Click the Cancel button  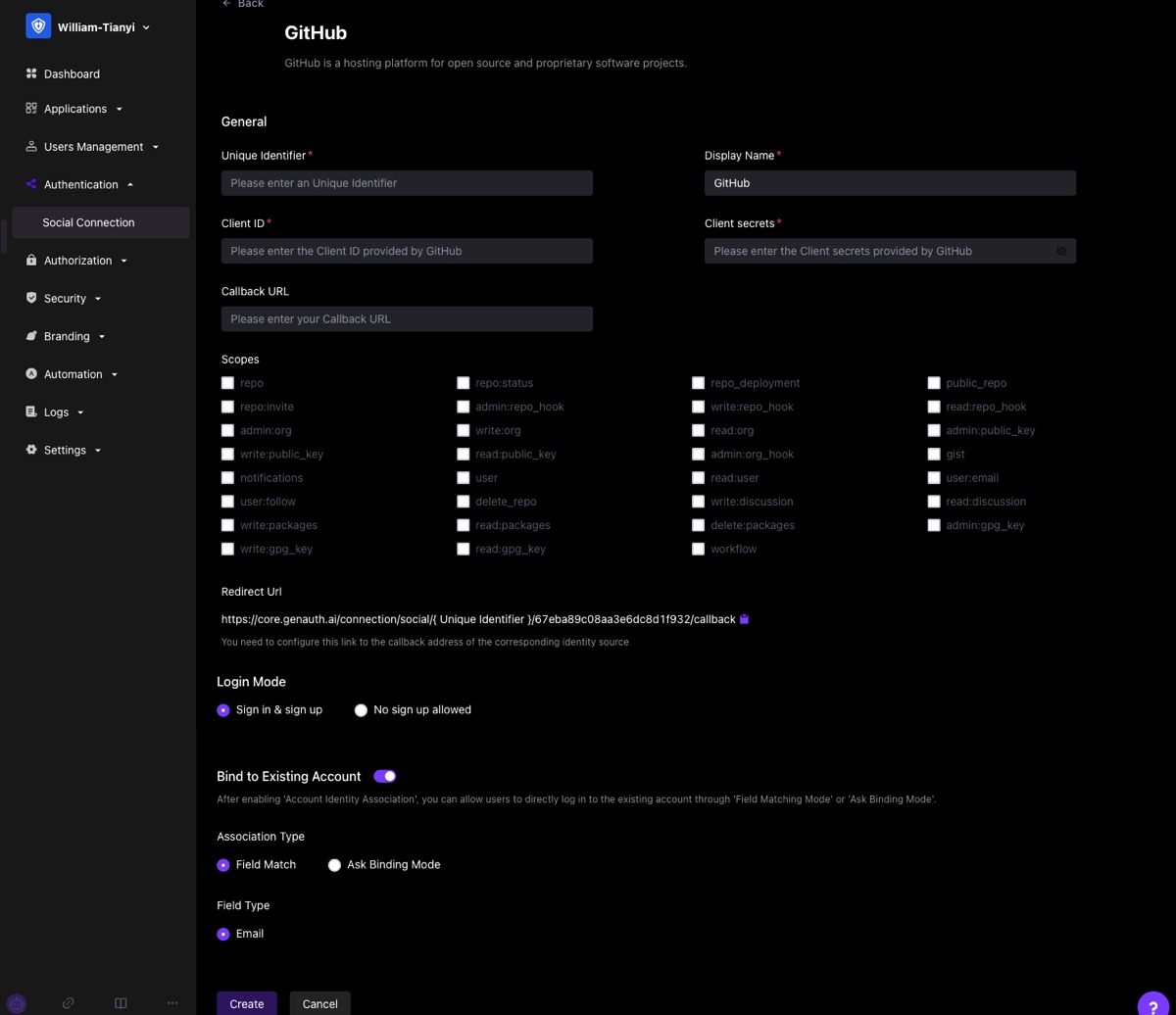click(x=320, y=1003)
